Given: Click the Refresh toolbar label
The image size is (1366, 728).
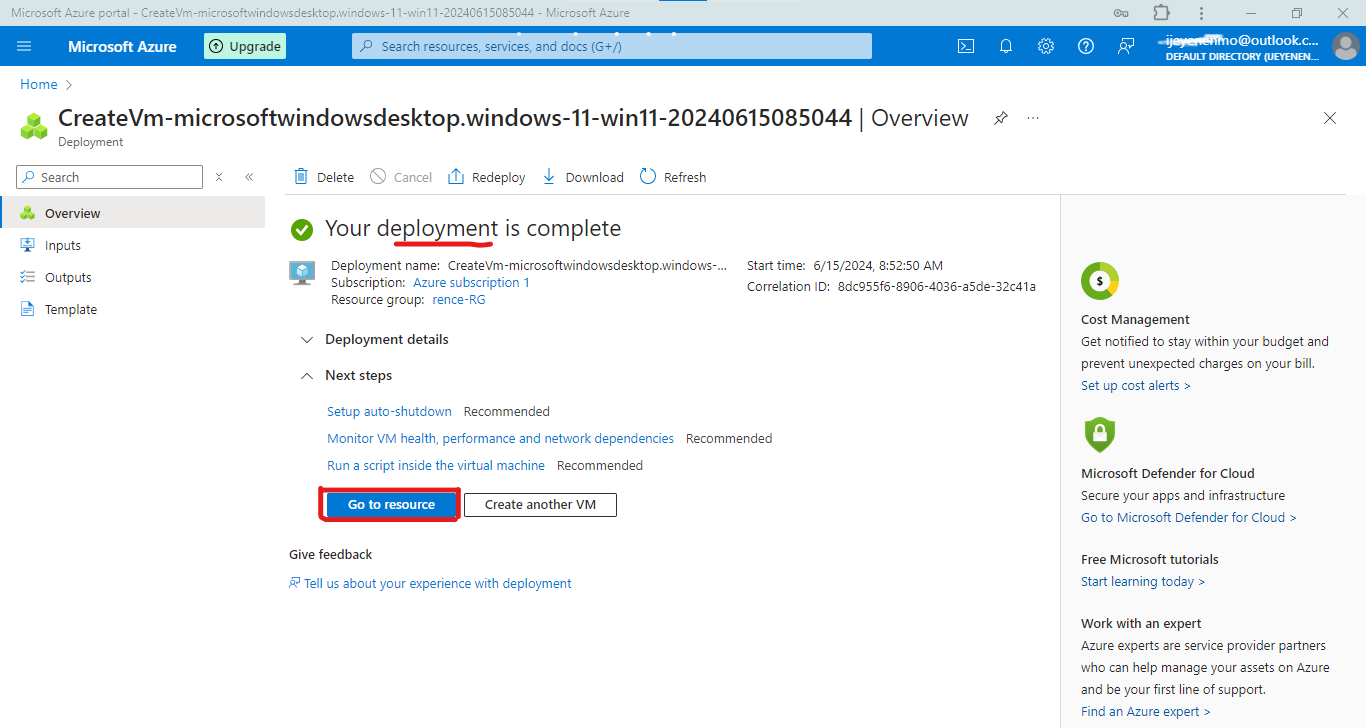Looking at the screenshot, I should 685,177.
